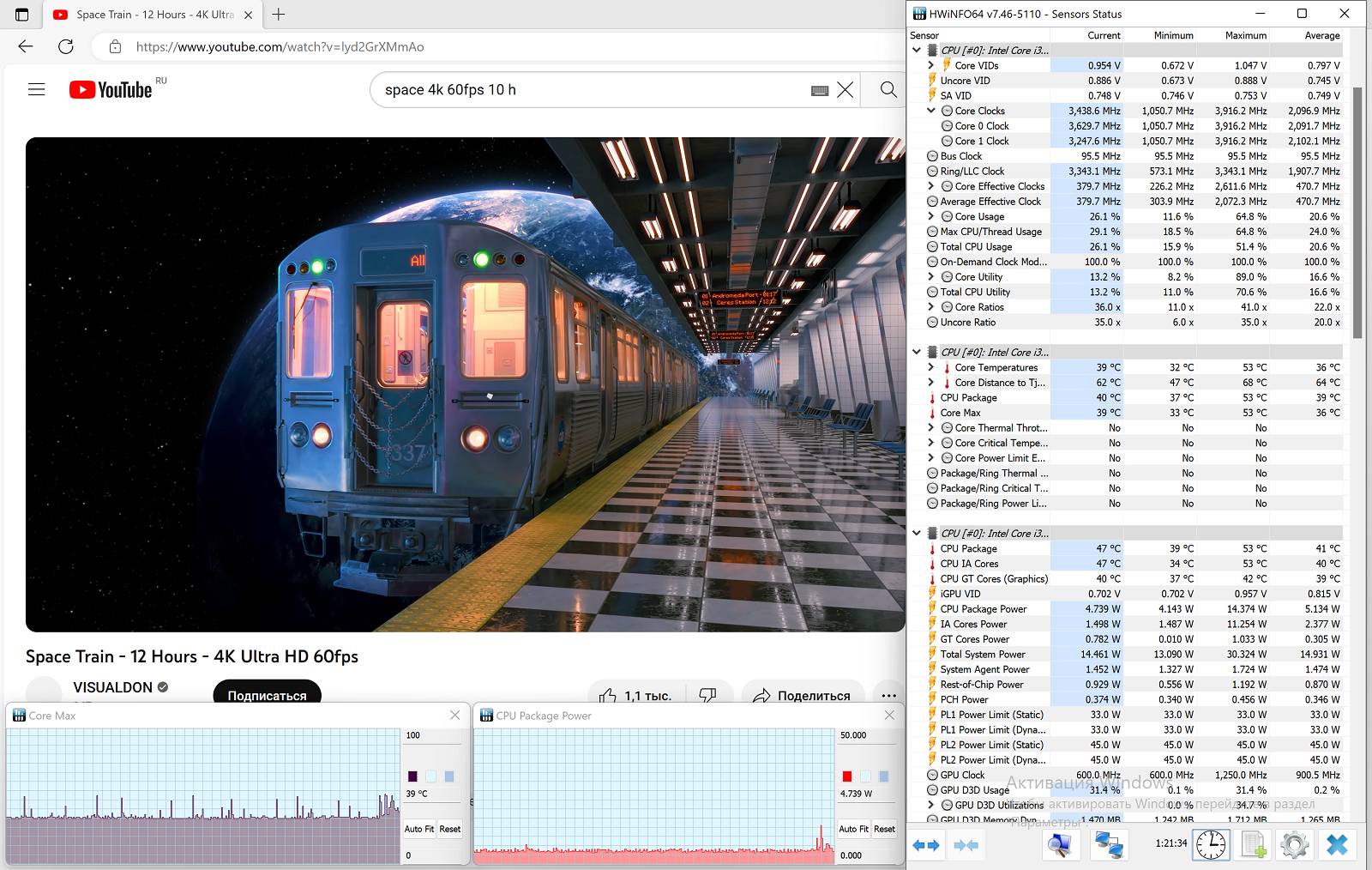Click Auto Fit in Core Max graph
Screen dimensions: 1372x870
419,829
